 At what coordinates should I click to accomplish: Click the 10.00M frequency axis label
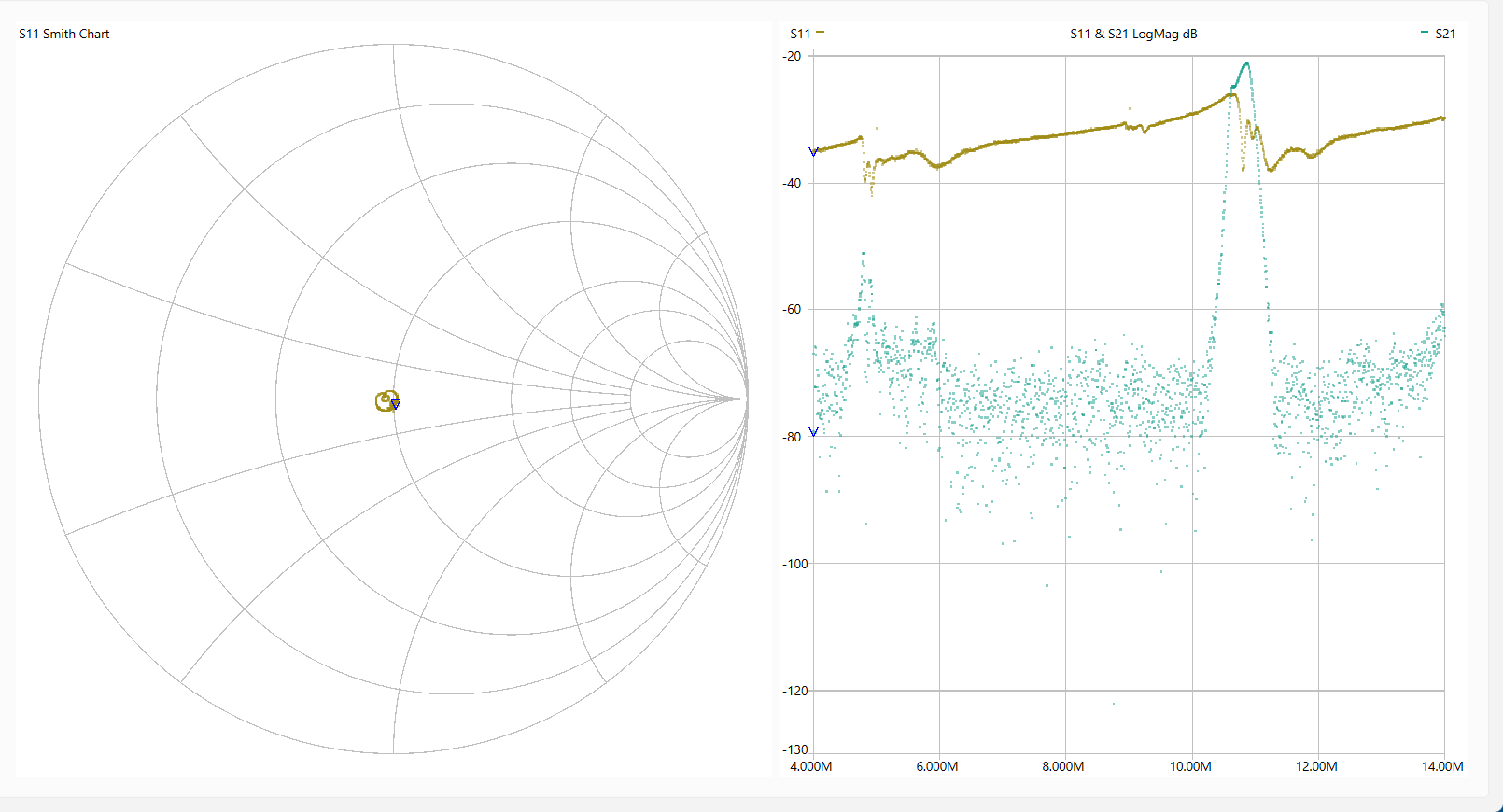pos(1190,766)
